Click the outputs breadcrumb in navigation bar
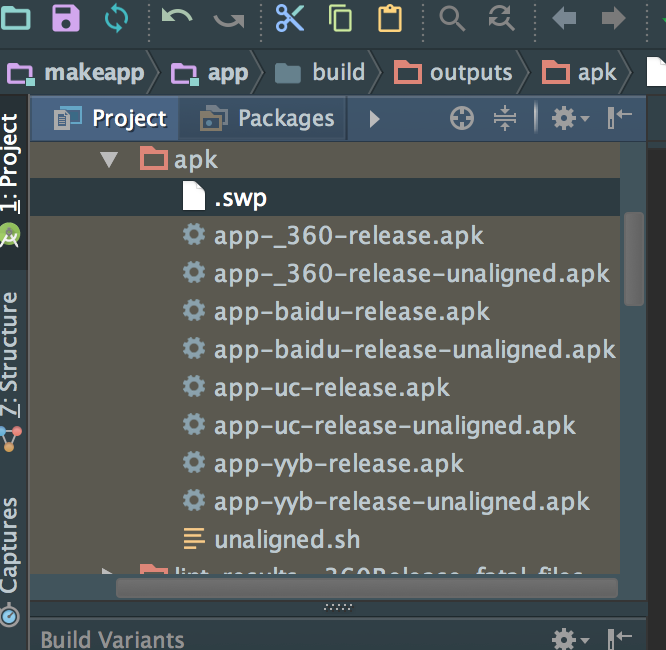This screenshot has height=650, width=666. tap(455, 72)
